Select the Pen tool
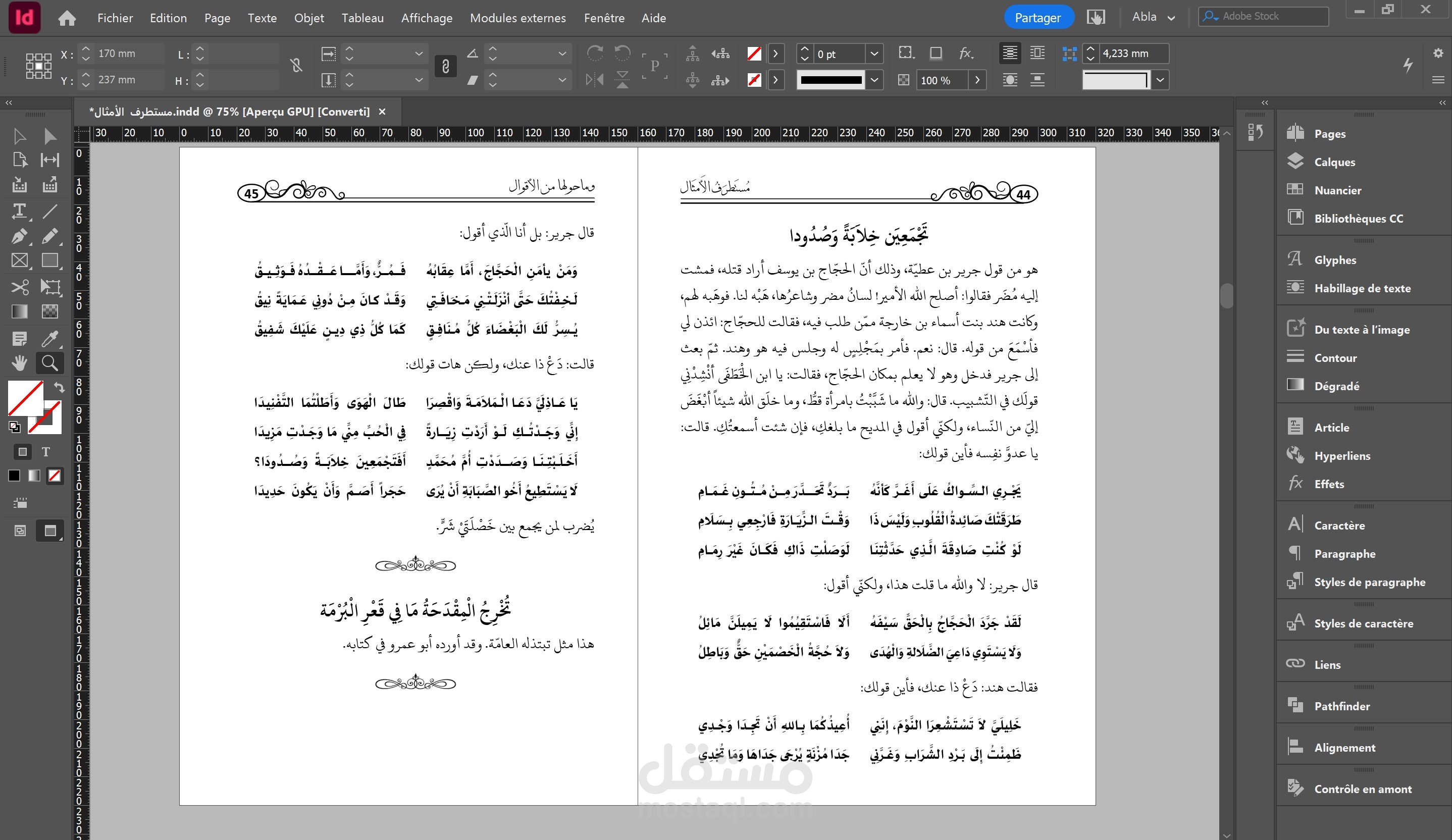The width and height of the screenshot is (1452, 840). click(20, 236)
